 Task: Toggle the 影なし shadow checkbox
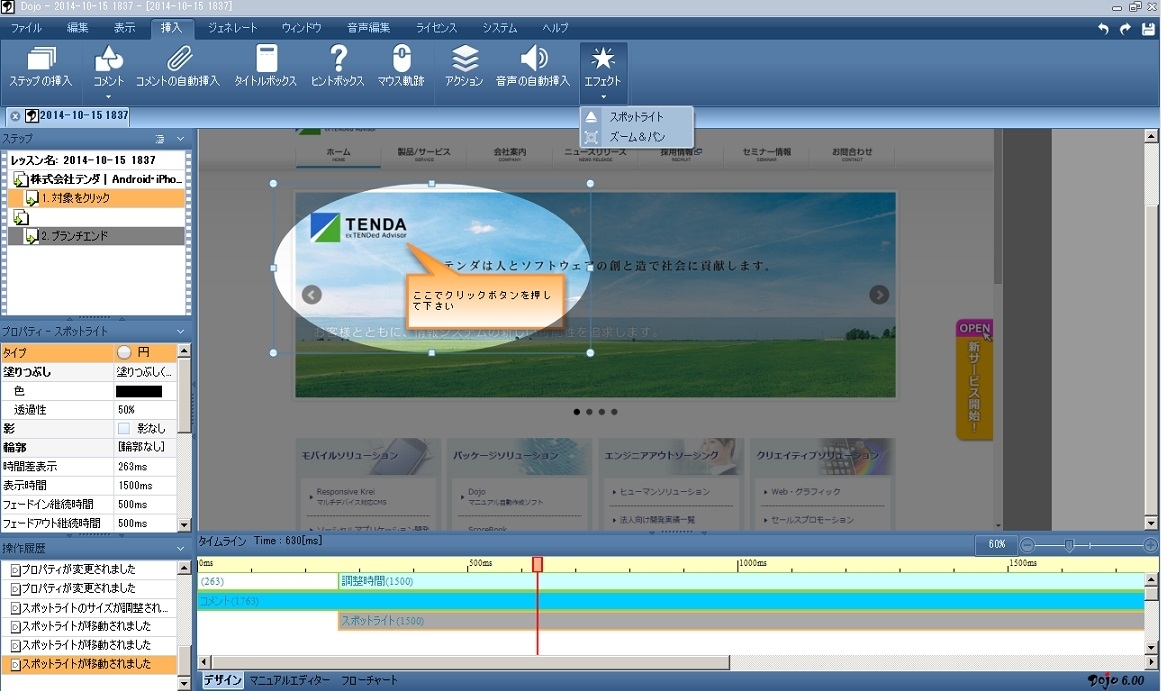click(x=124, y=429)
